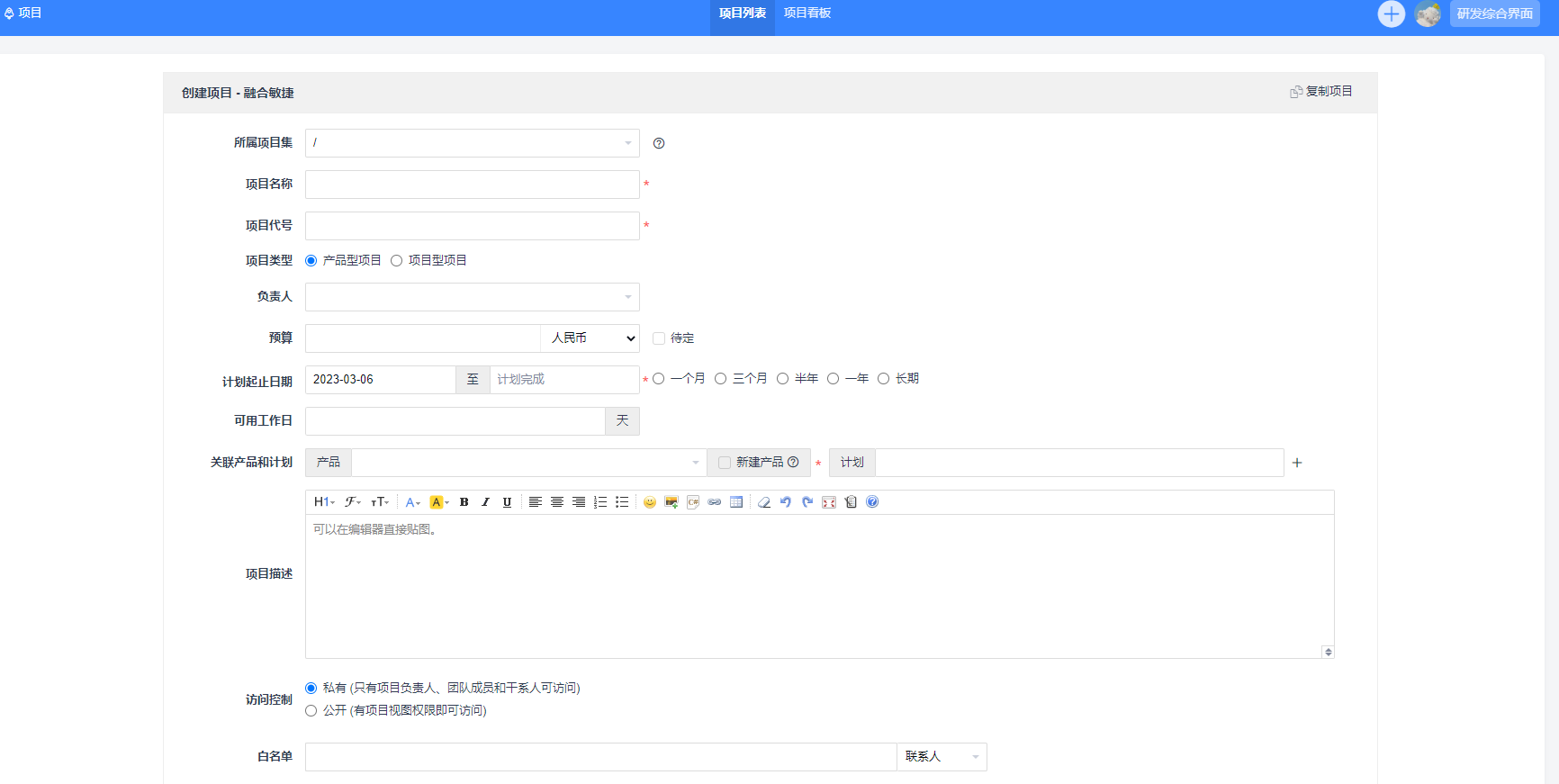Insert a hyperlink in the editor
Viewport: 1559px width, 784px height.
click(x=715, y=502)
